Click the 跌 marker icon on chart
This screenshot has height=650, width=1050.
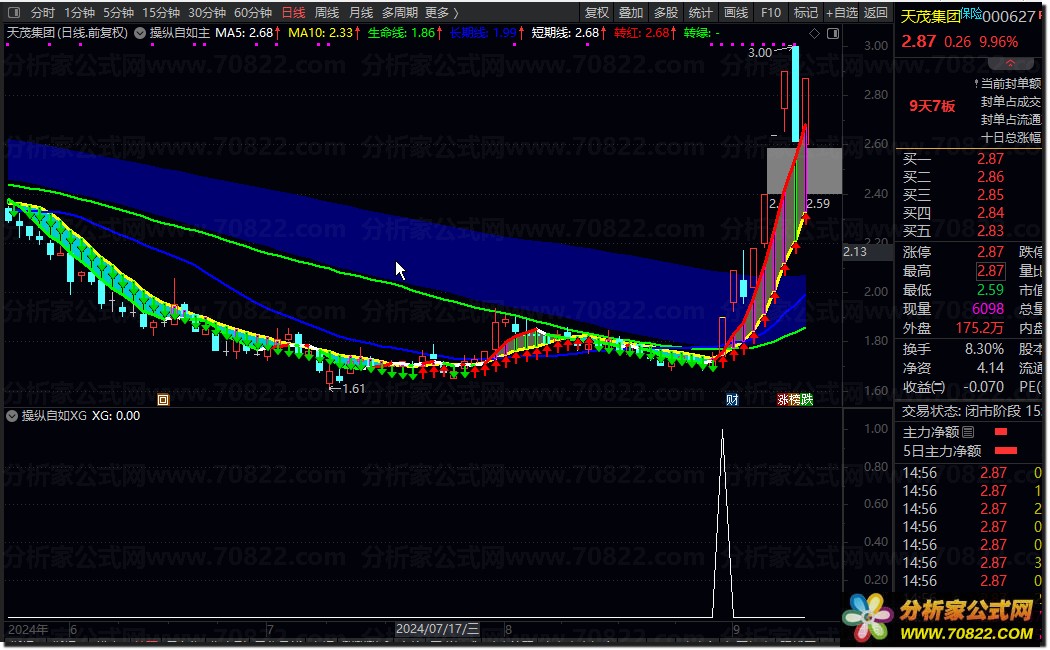click(807, 400)
